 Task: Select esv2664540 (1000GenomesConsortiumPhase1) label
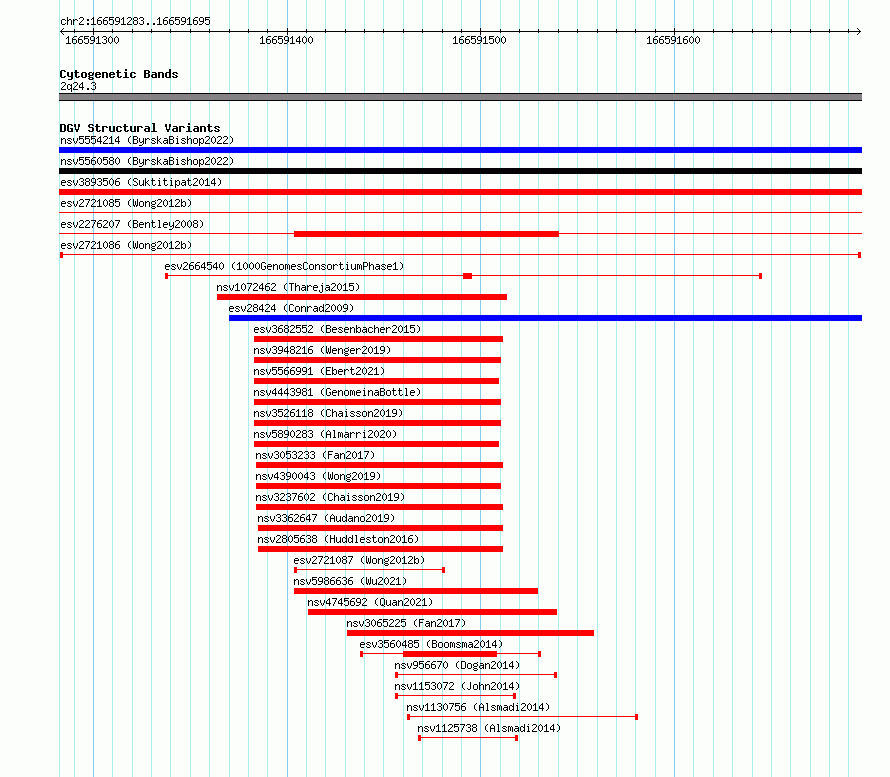[284, 266]
